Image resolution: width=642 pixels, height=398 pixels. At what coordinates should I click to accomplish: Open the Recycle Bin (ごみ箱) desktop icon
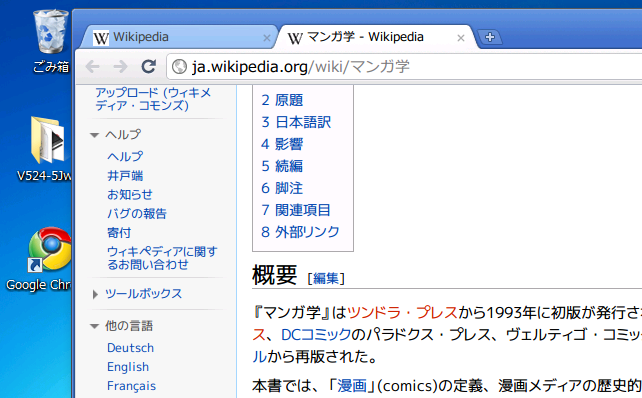[50, 41]
